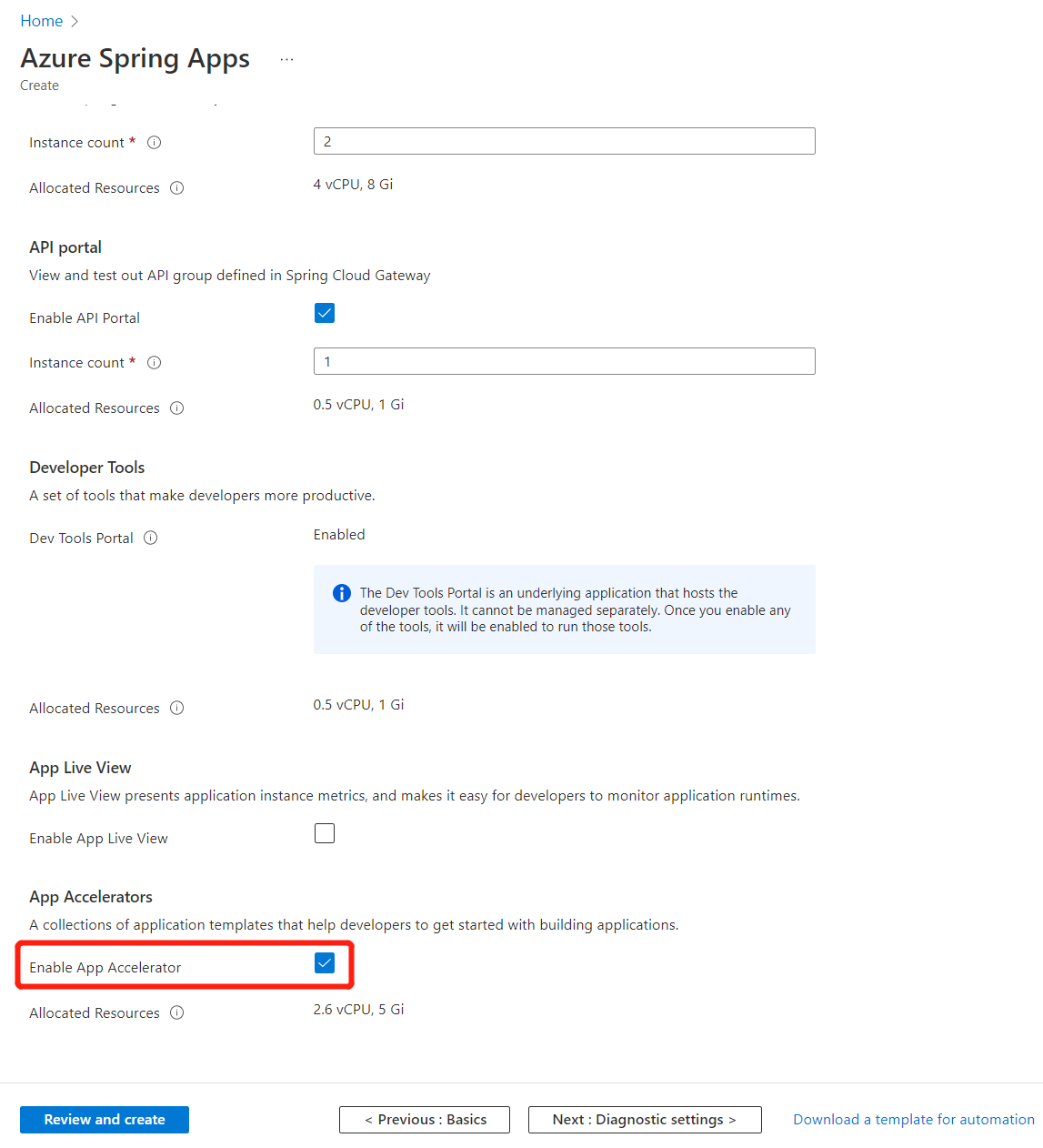Image resolution: width=1043 pixels, height=1148 pixels.
Task: Click the Review and create button
Action: pos(105,1120)
